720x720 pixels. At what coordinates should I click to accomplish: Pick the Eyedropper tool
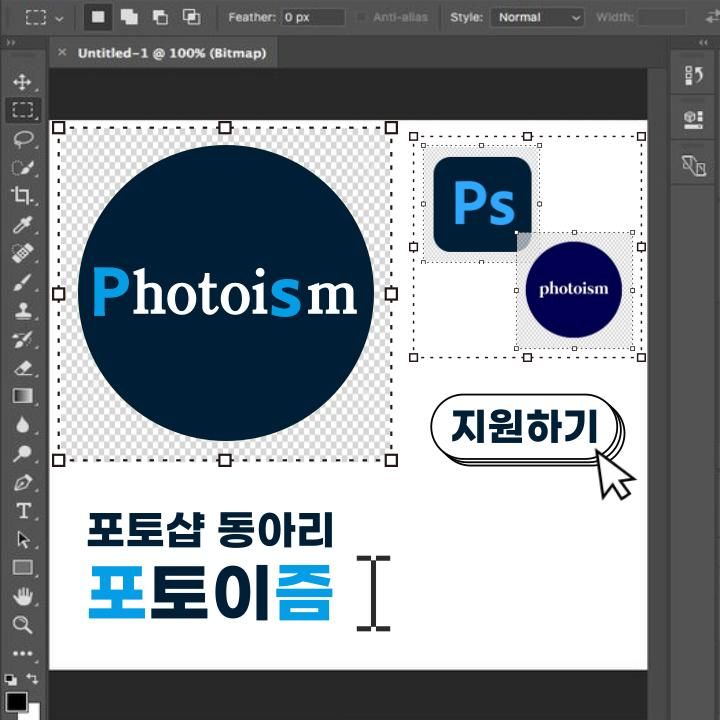click(x=22, y=225)
